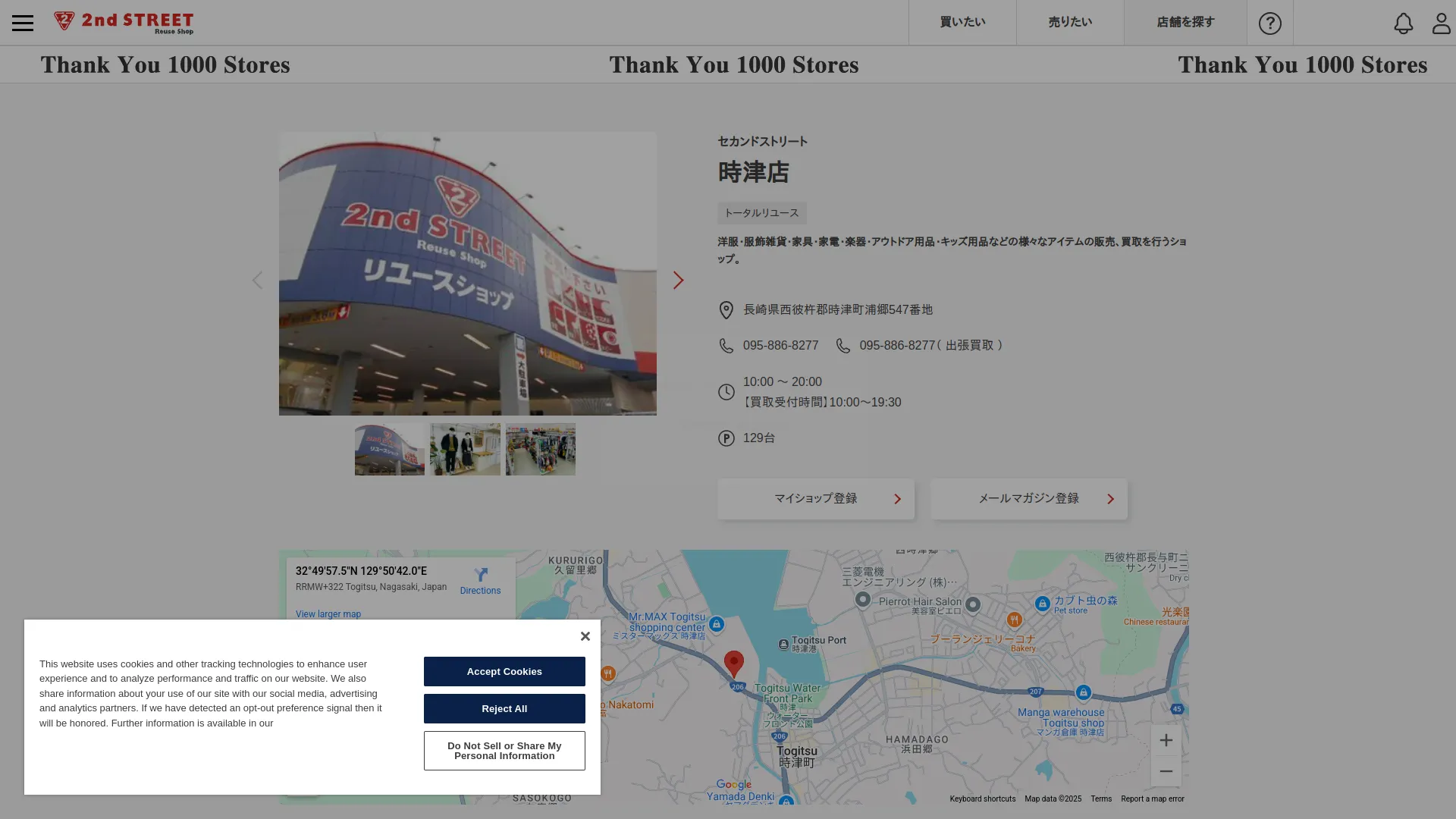This screenshot has height=819, width=1456.
Task: Click the main store photo
Action: (x=468, y=274)
